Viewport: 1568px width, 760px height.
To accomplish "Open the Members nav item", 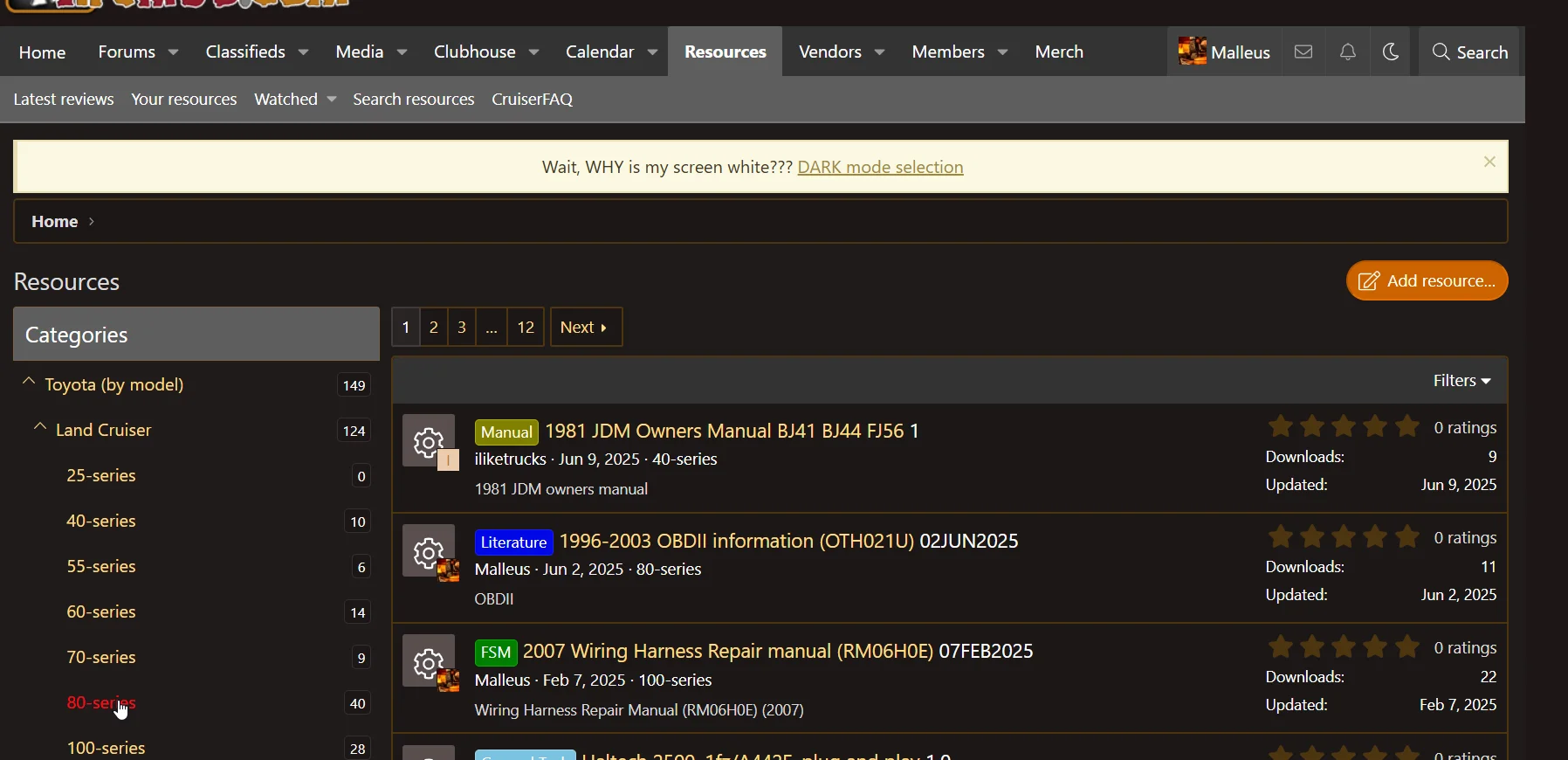I will click(948, 52).
